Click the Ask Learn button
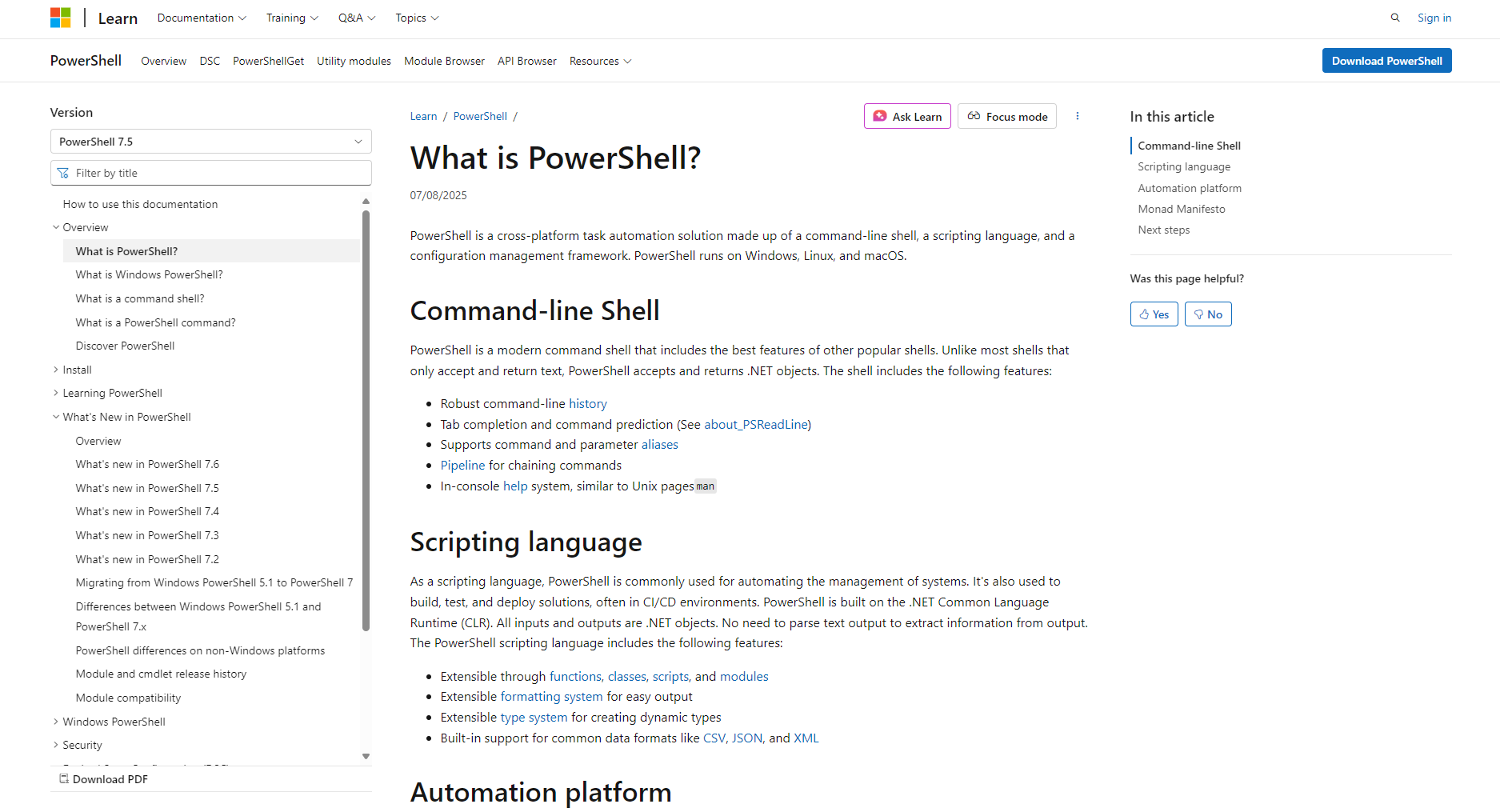This screenshot has height=812, width=1500. (x=907, y=116)
